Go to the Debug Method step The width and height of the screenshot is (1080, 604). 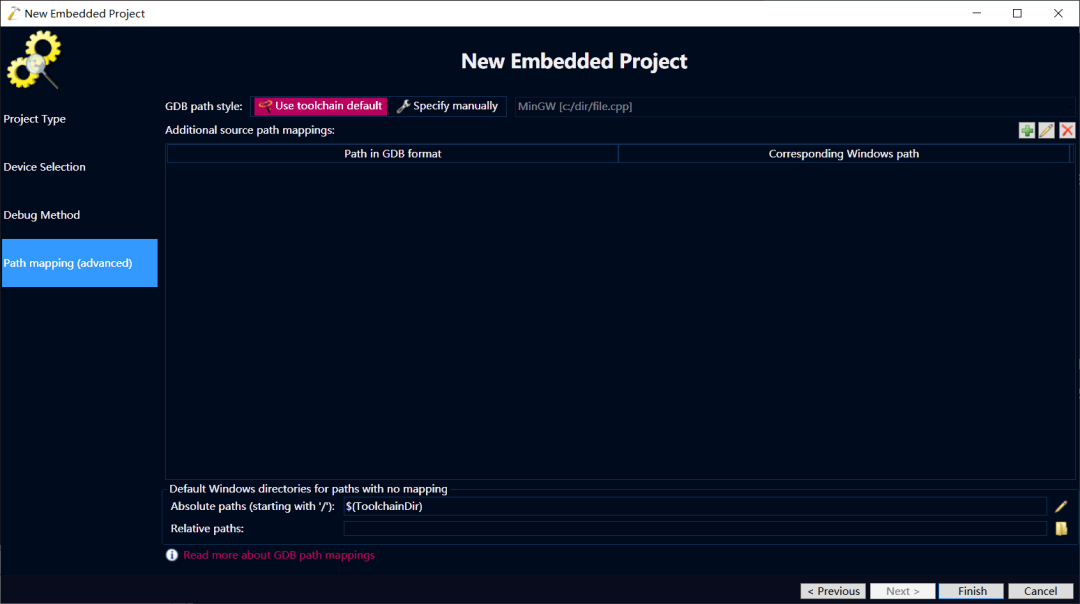pos(79,215)
